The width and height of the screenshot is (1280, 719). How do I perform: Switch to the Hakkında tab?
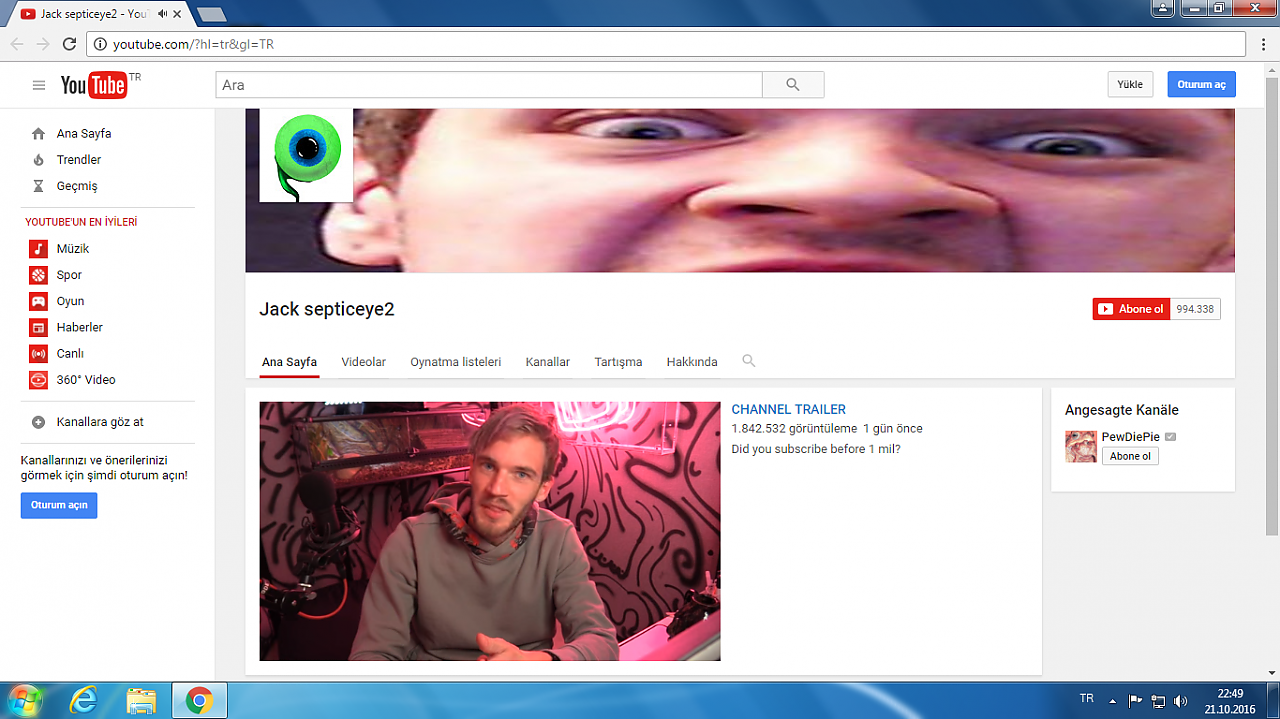click(x=692, y=362)
